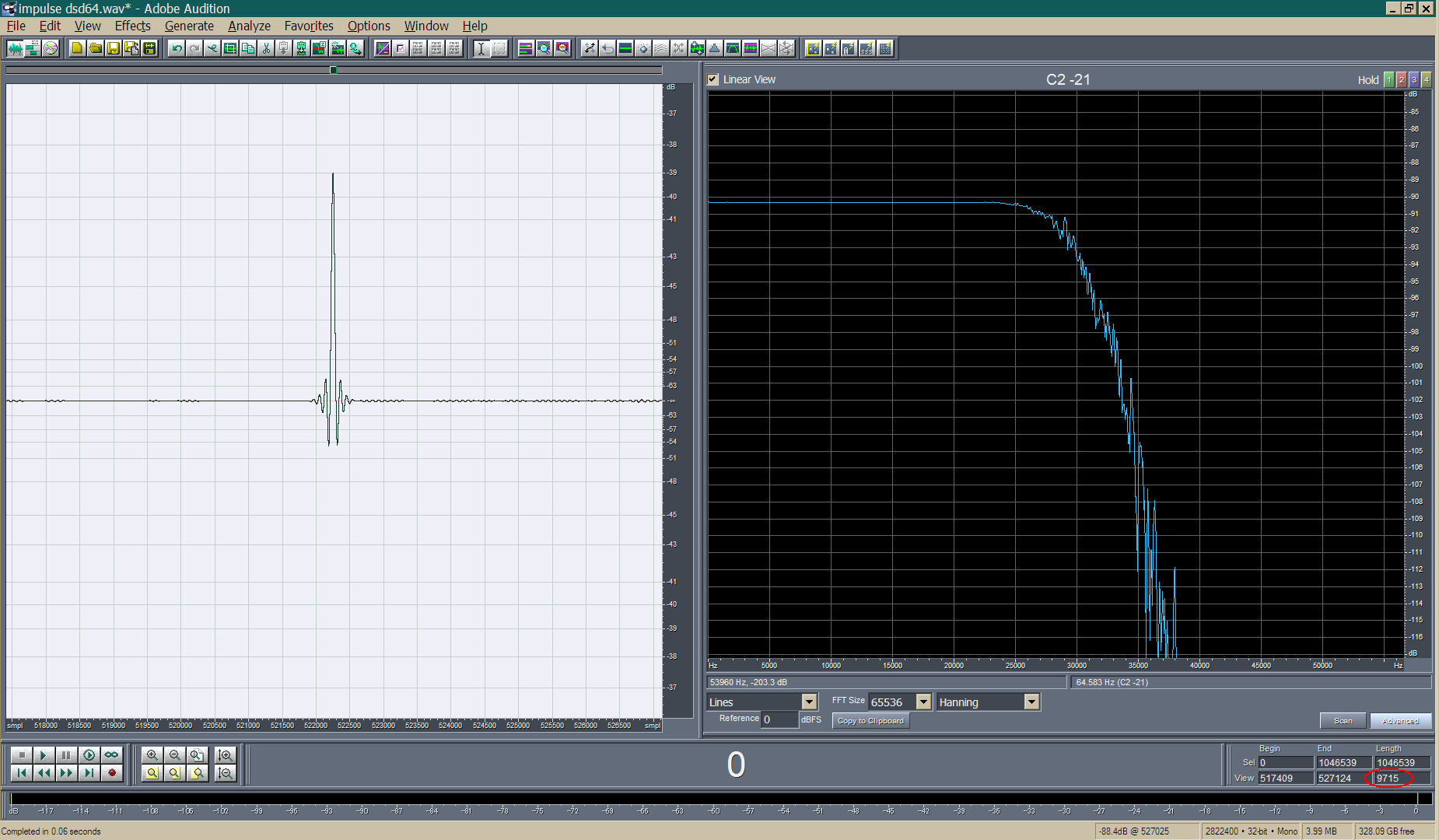1439x840 pixels.
Task: Go to beginning of the file
Action: pyautogui.click(x=21, y=773)
